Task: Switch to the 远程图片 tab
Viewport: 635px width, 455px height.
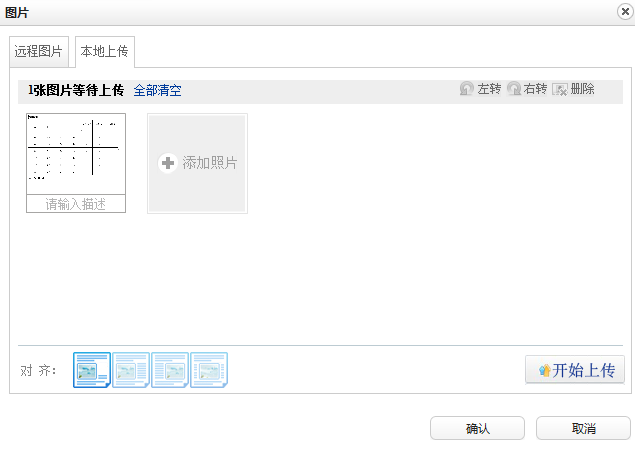Action: [x=39, y=51]
